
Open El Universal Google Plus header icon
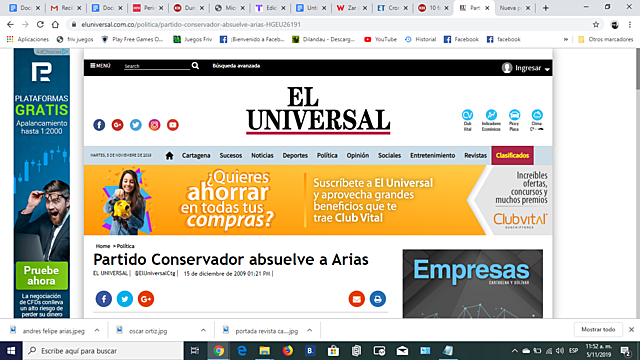coord(118,125)
